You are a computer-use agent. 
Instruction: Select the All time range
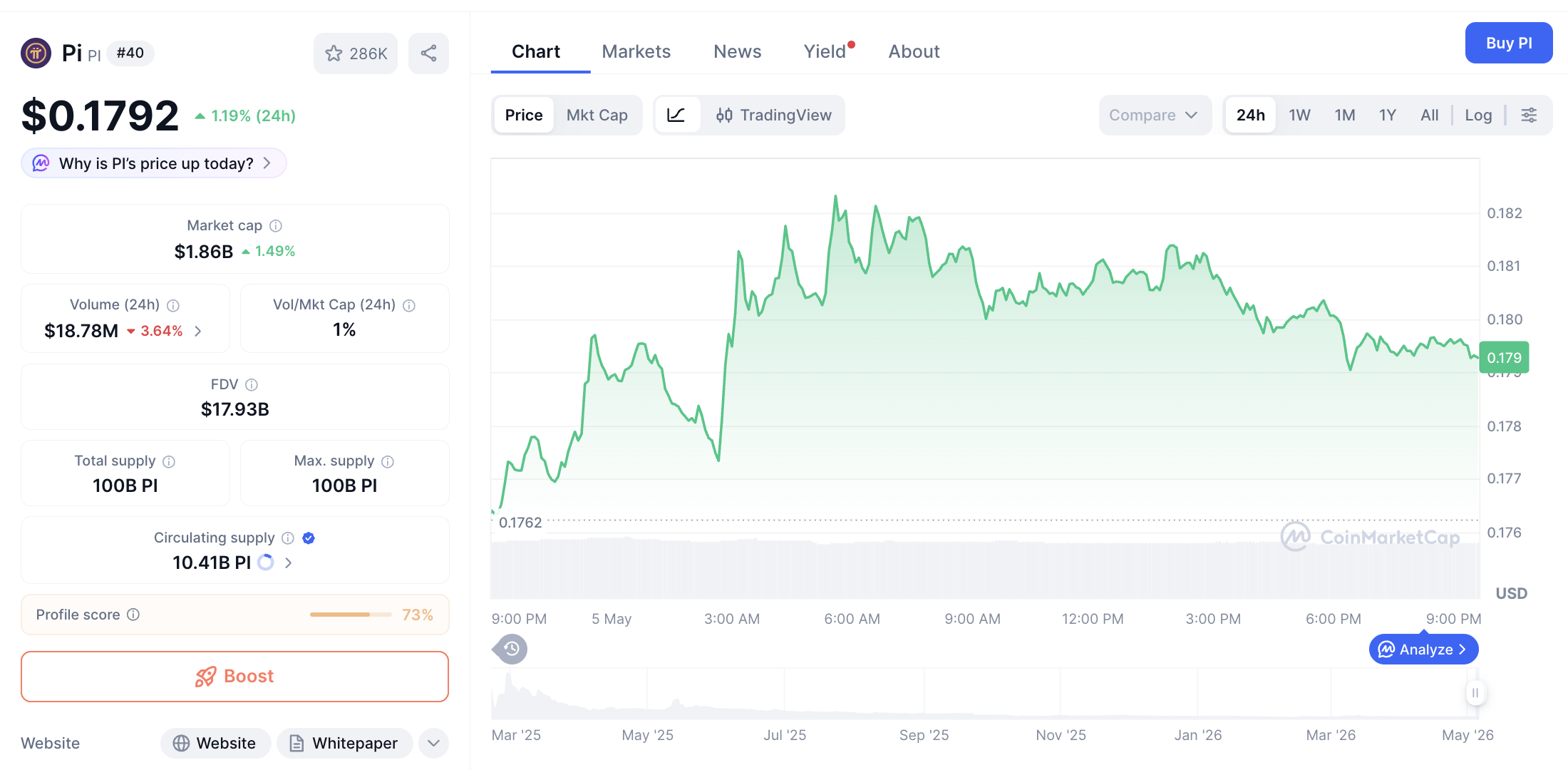tap(1430, 115)
